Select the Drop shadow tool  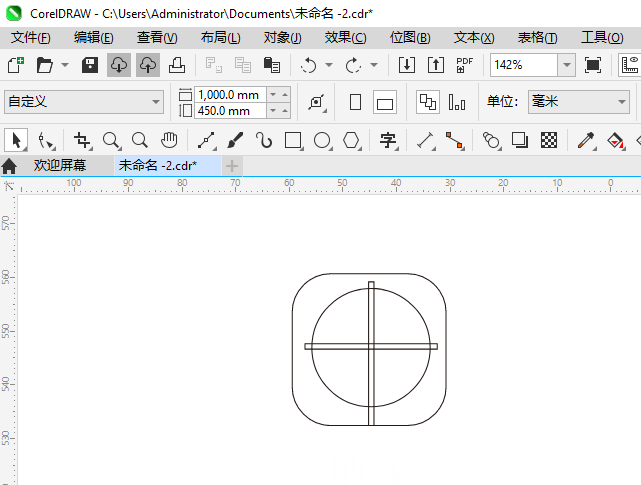click(520, 141)
